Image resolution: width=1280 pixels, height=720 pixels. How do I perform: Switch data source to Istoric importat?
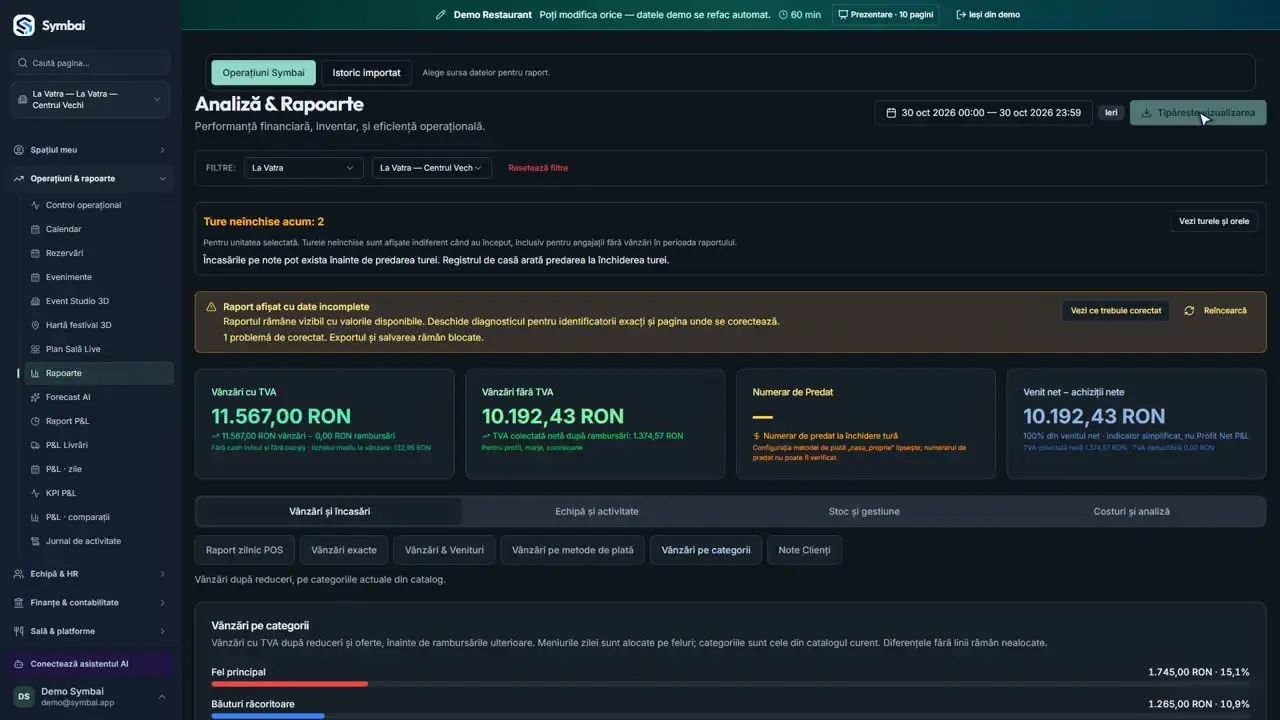[x=367, y=73]
